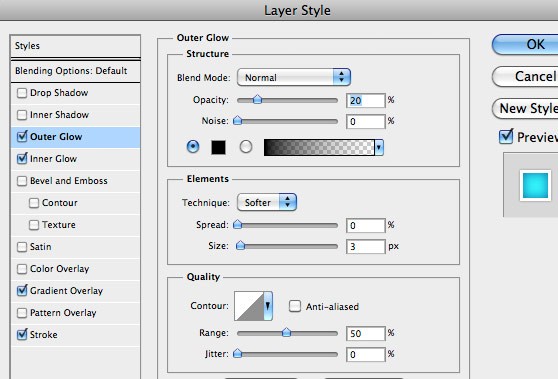
Task: Select the Styles list header
Action: coord(75,46)
